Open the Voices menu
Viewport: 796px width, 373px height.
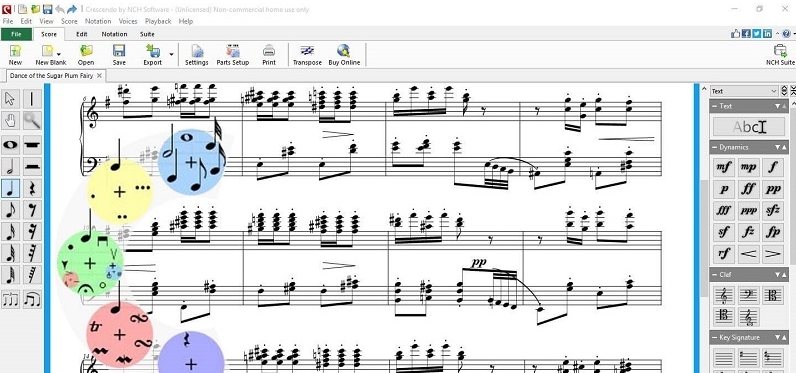point(128,21)
